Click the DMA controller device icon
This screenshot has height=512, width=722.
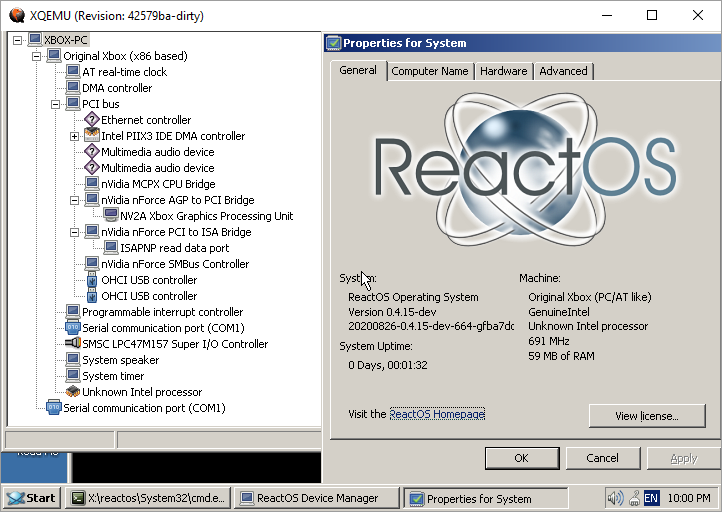[x=73, y=87]
